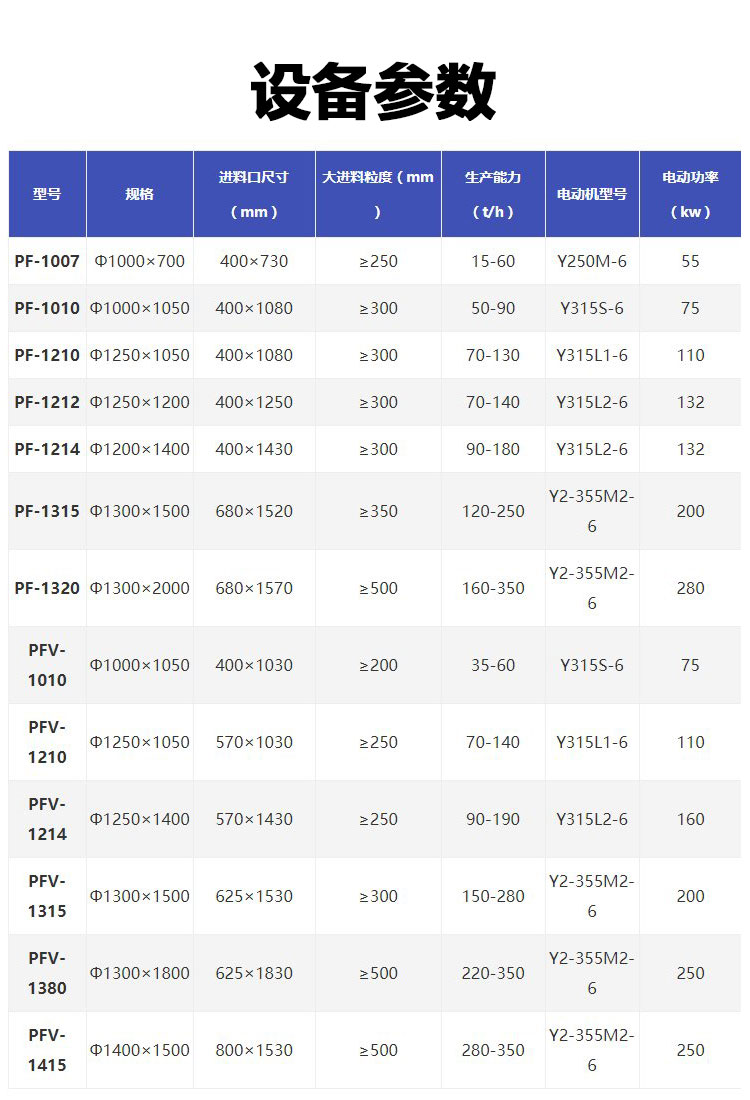Click the Φ1300×1800 specification cell
This screenshot has width=750, height=1100.
[x=140, y=973]
